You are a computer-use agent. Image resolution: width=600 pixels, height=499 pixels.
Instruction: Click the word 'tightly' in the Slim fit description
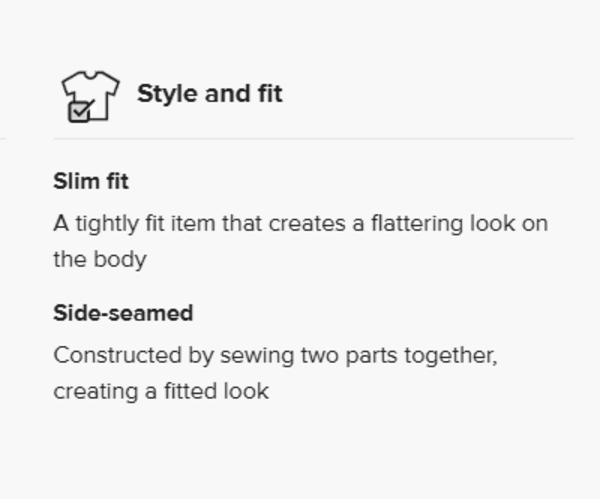107,224
